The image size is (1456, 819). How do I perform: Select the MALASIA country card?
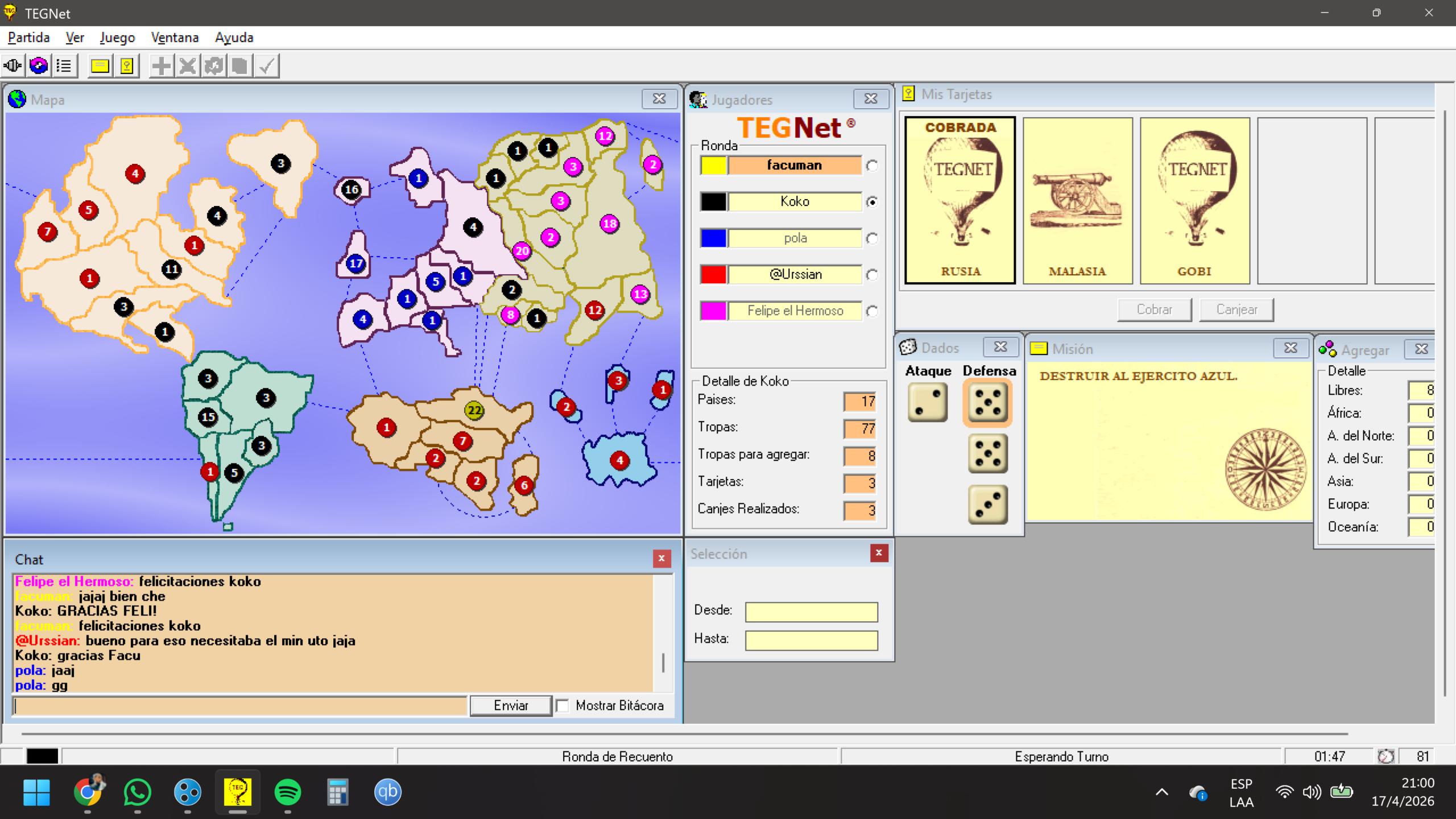1077,200
